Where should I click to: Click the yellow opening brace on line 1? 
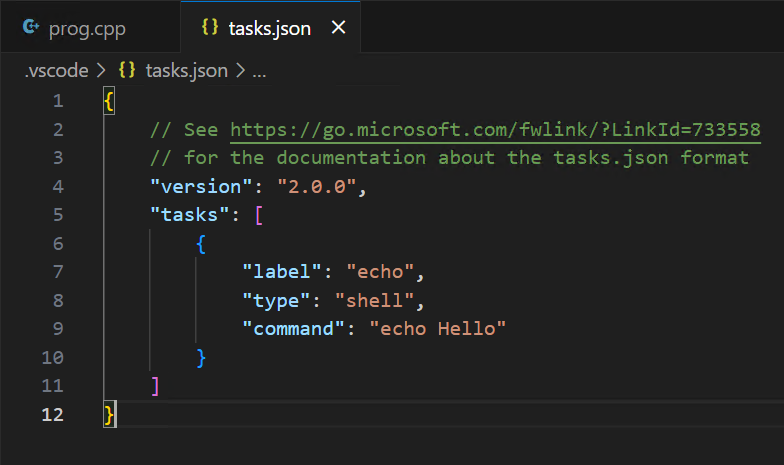[x=108, y=102]
